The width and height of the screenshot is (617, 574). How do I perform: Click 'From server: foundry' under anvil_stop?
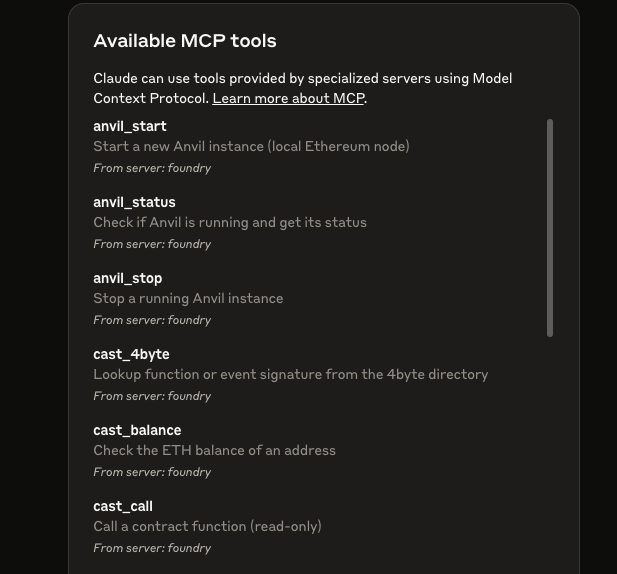click(152, 320)
